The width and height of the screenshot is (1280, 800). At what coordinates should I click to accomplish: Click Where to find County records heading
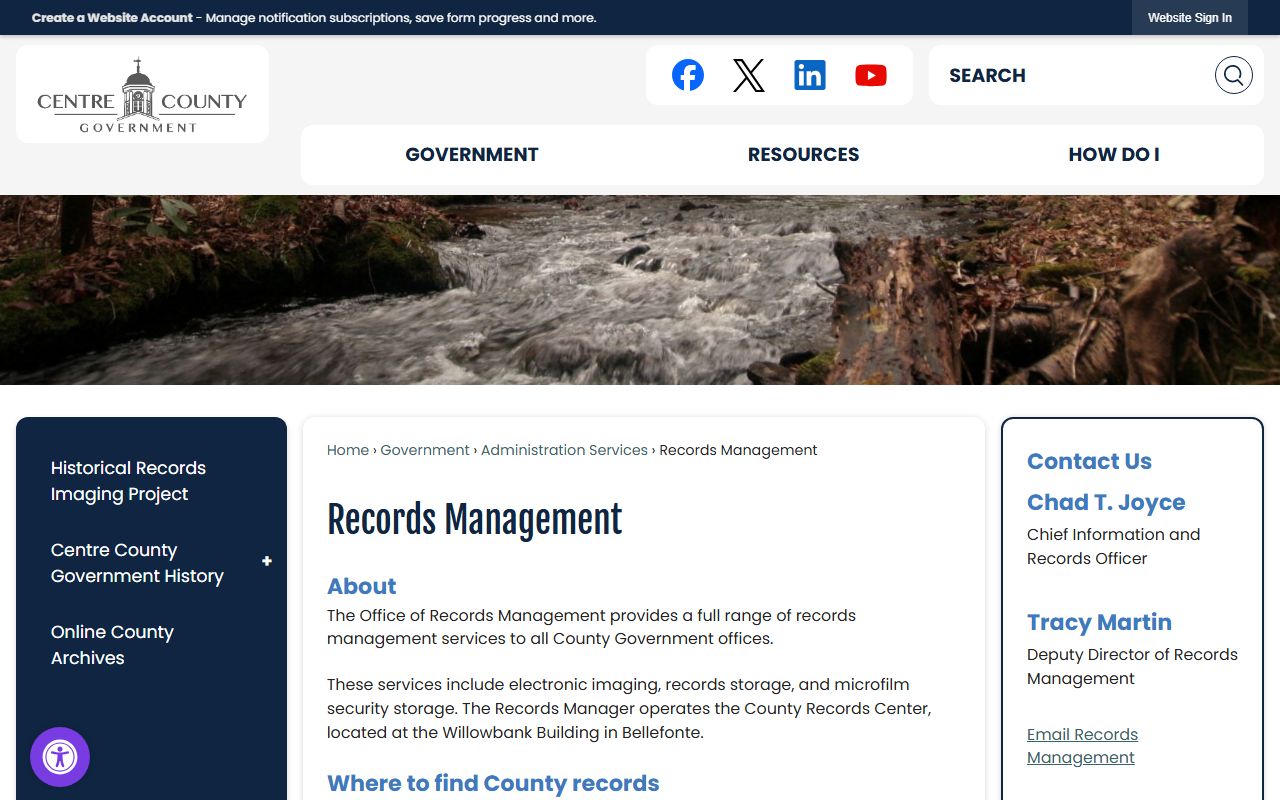[x=493, y=783]
